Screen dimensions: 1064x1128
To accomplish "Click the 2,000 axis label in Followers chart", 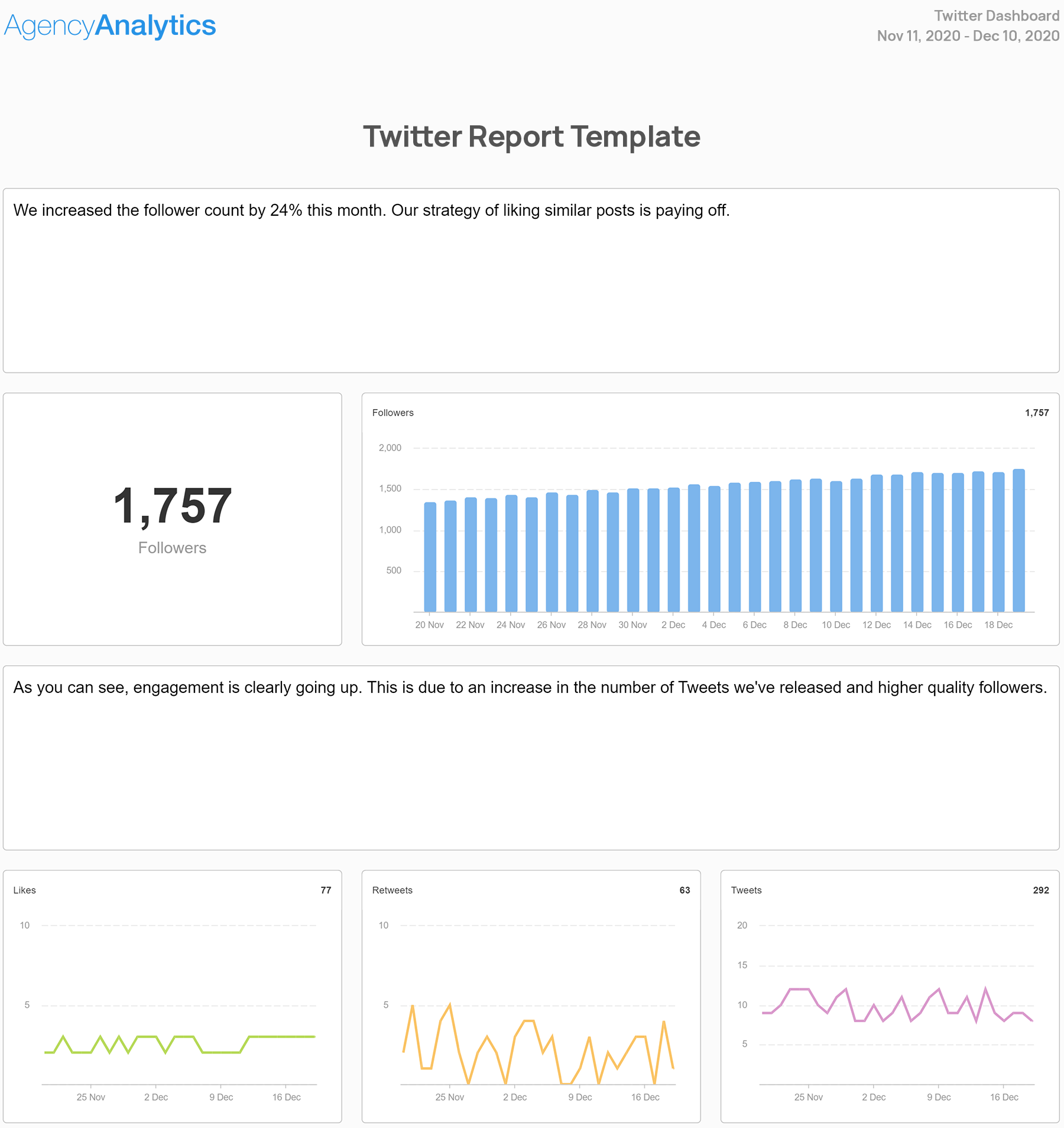I will coord(390,448).
